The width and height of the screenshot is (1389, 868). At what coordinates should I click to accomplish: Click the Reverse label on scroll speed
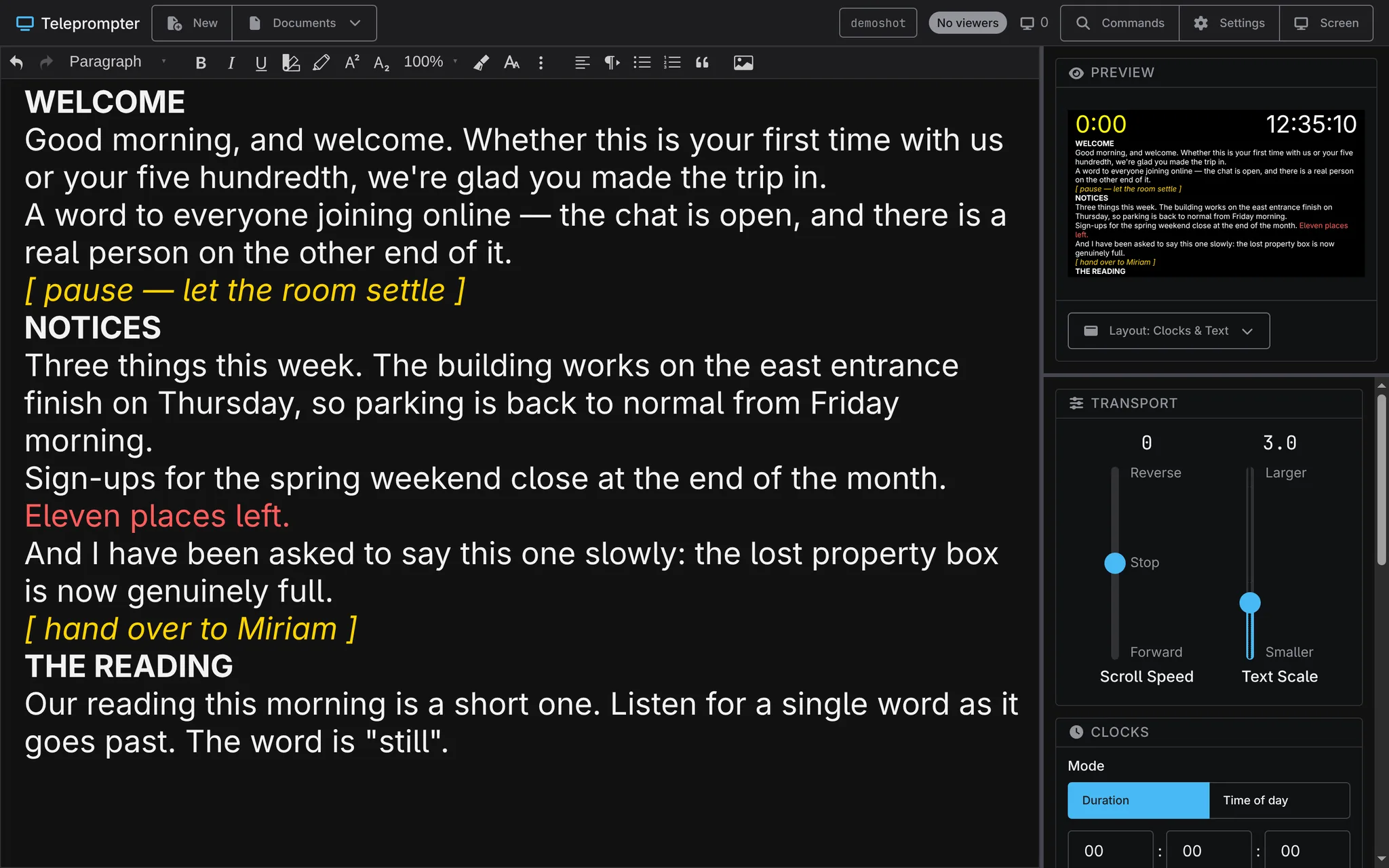[x=1156, y=473]
